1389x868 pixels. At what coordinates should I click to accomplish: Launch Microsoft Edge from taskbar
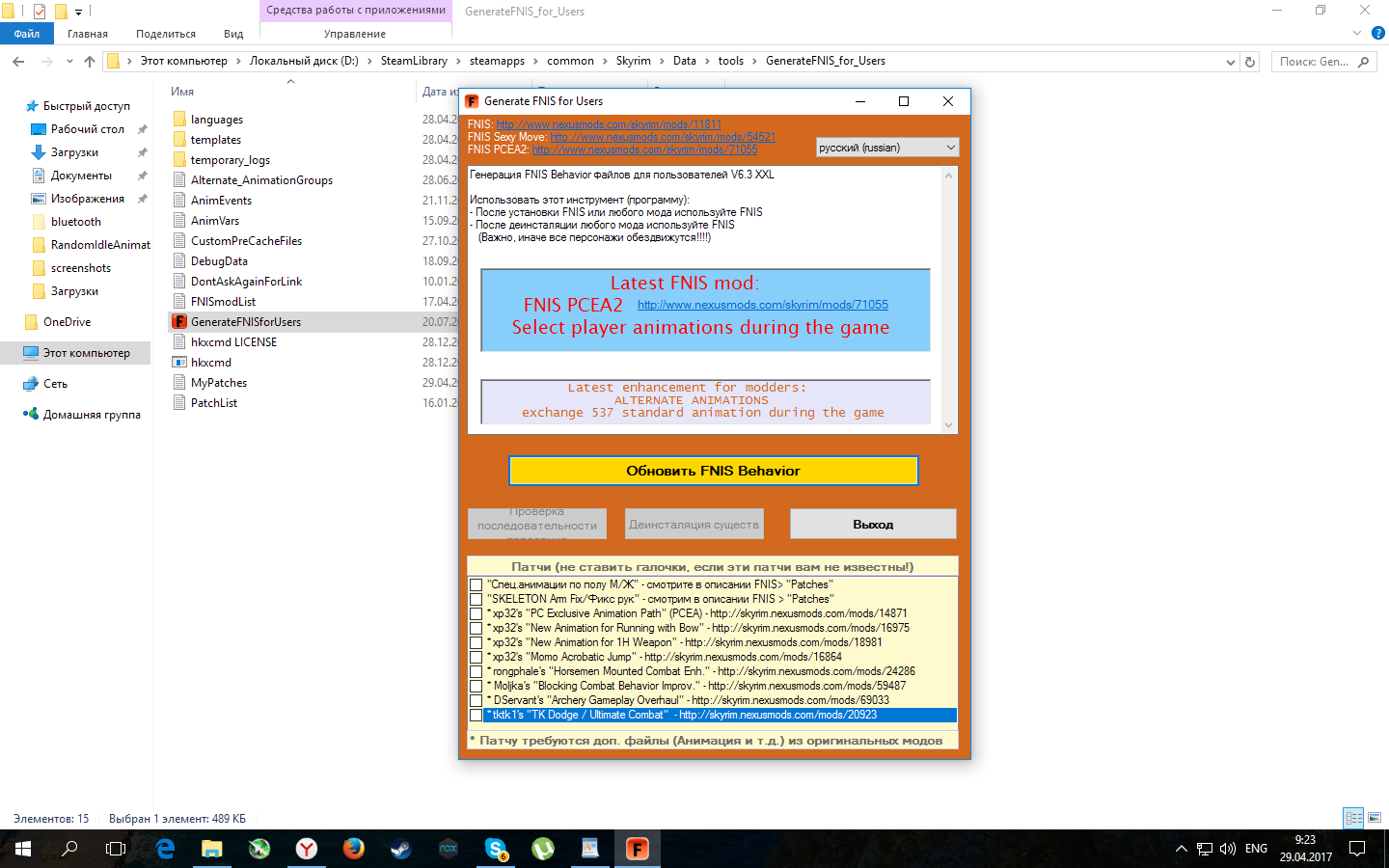click(165, 849)
